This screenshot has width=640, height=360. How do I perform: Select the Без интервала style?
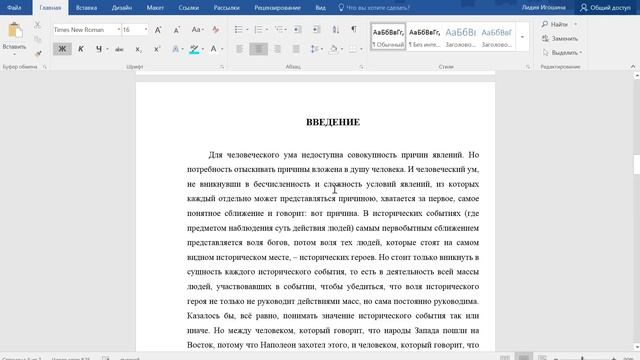pos(424,36)
